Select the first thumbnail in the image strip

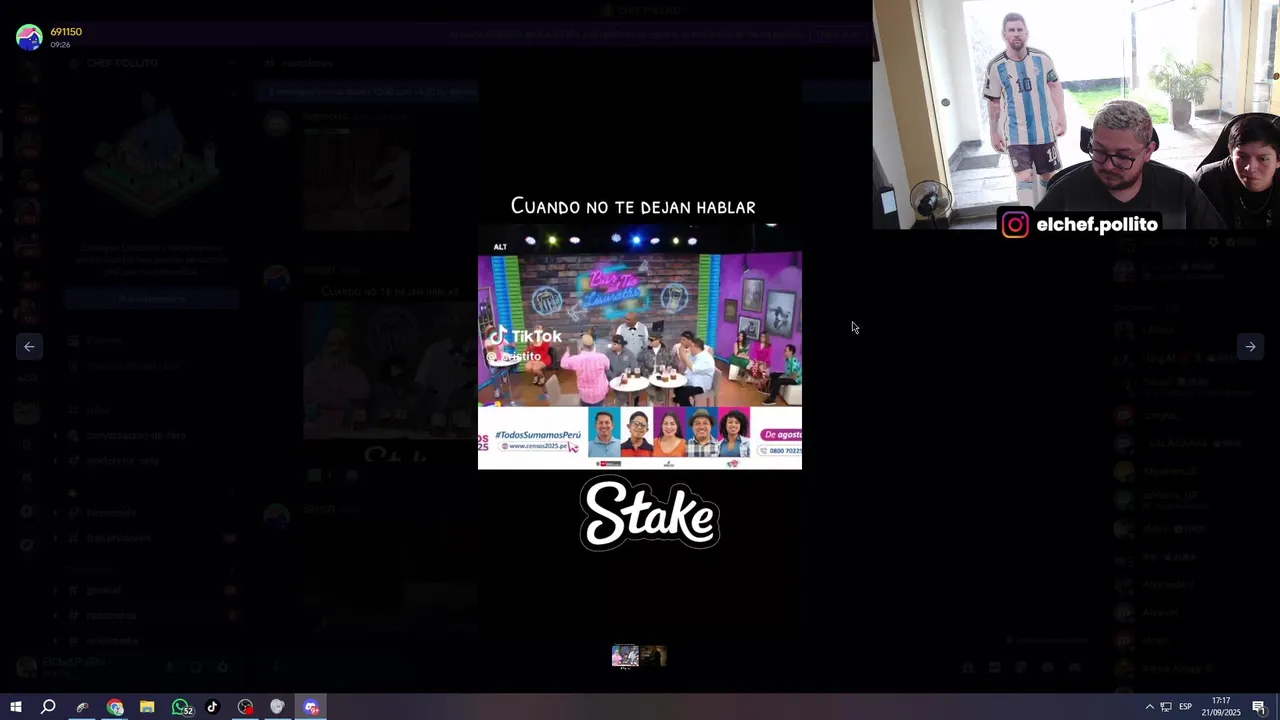[625, 656]
